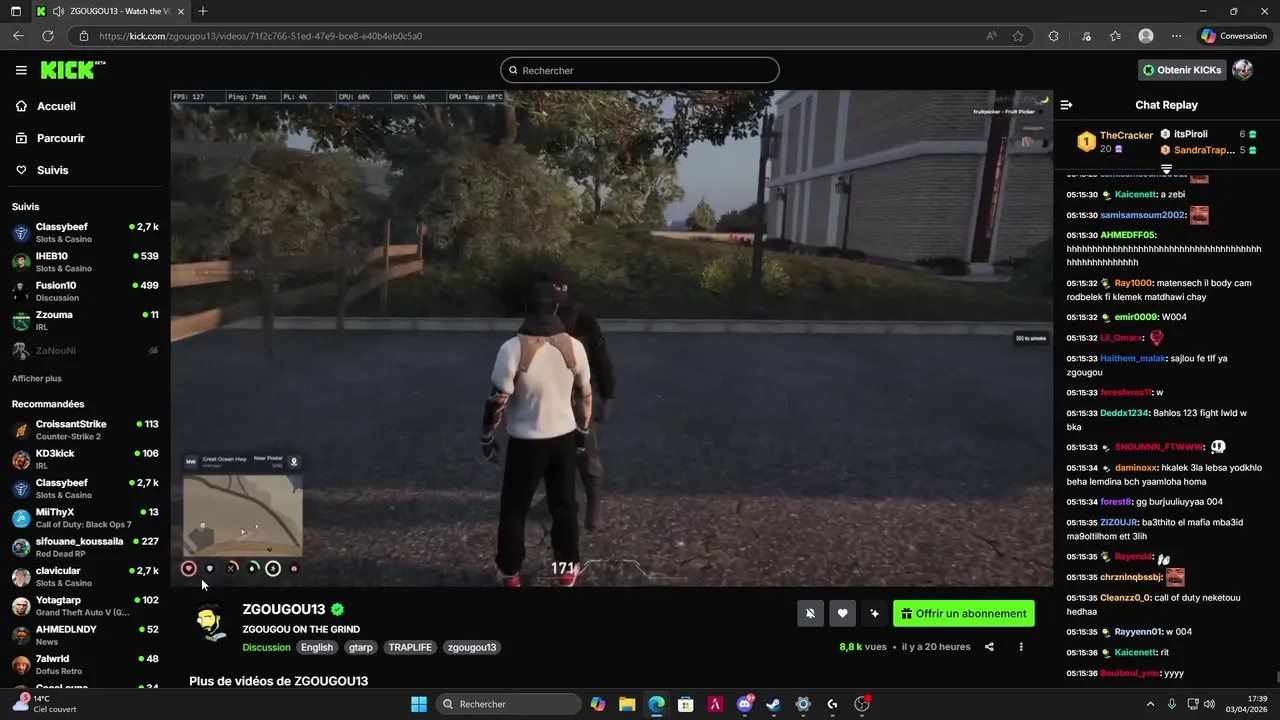Open Suivis in the sidebar
The width and height of the screenshot is (1280, 720).
(52, 170)
